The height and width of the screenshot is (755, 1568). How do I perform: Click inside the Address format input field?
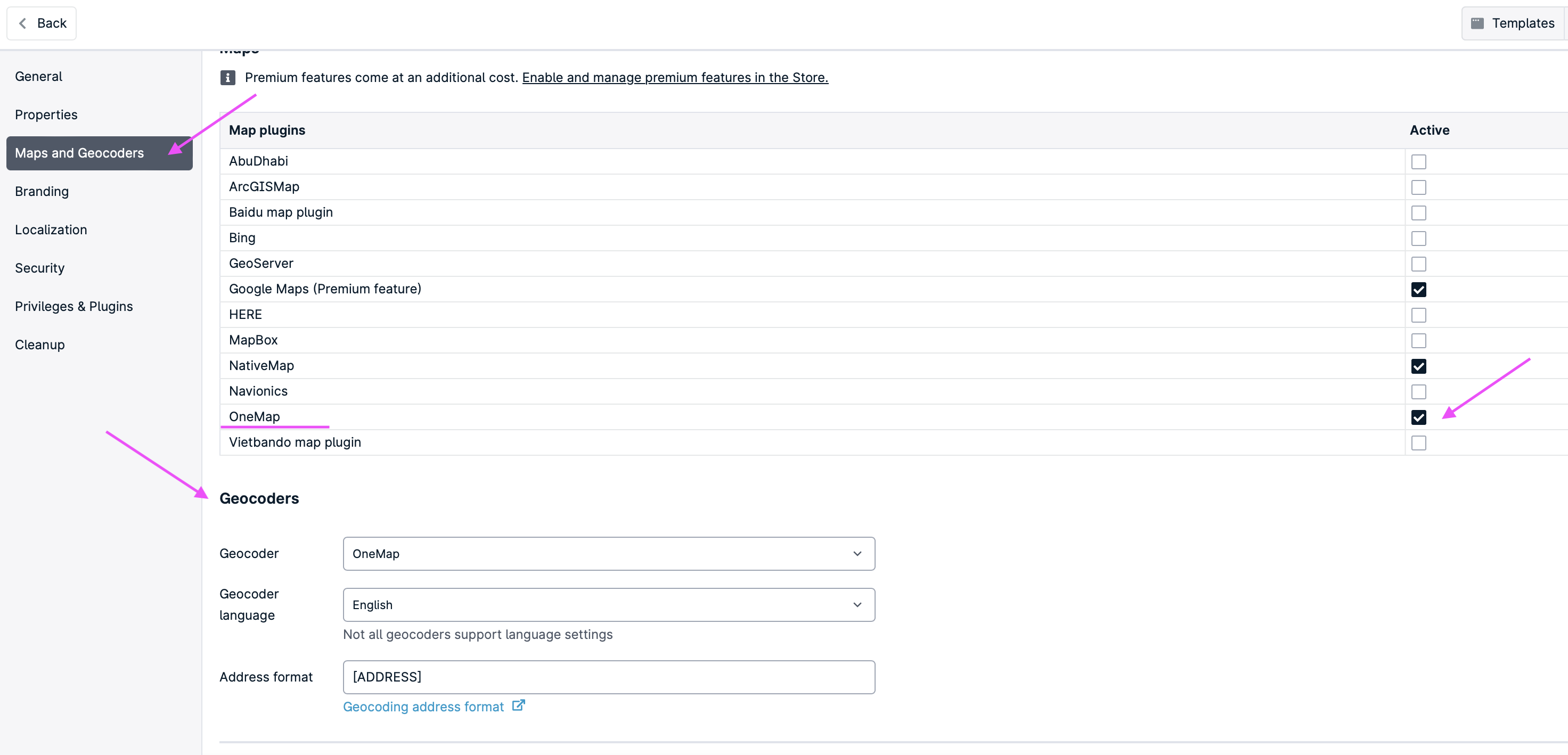(608, 677)
